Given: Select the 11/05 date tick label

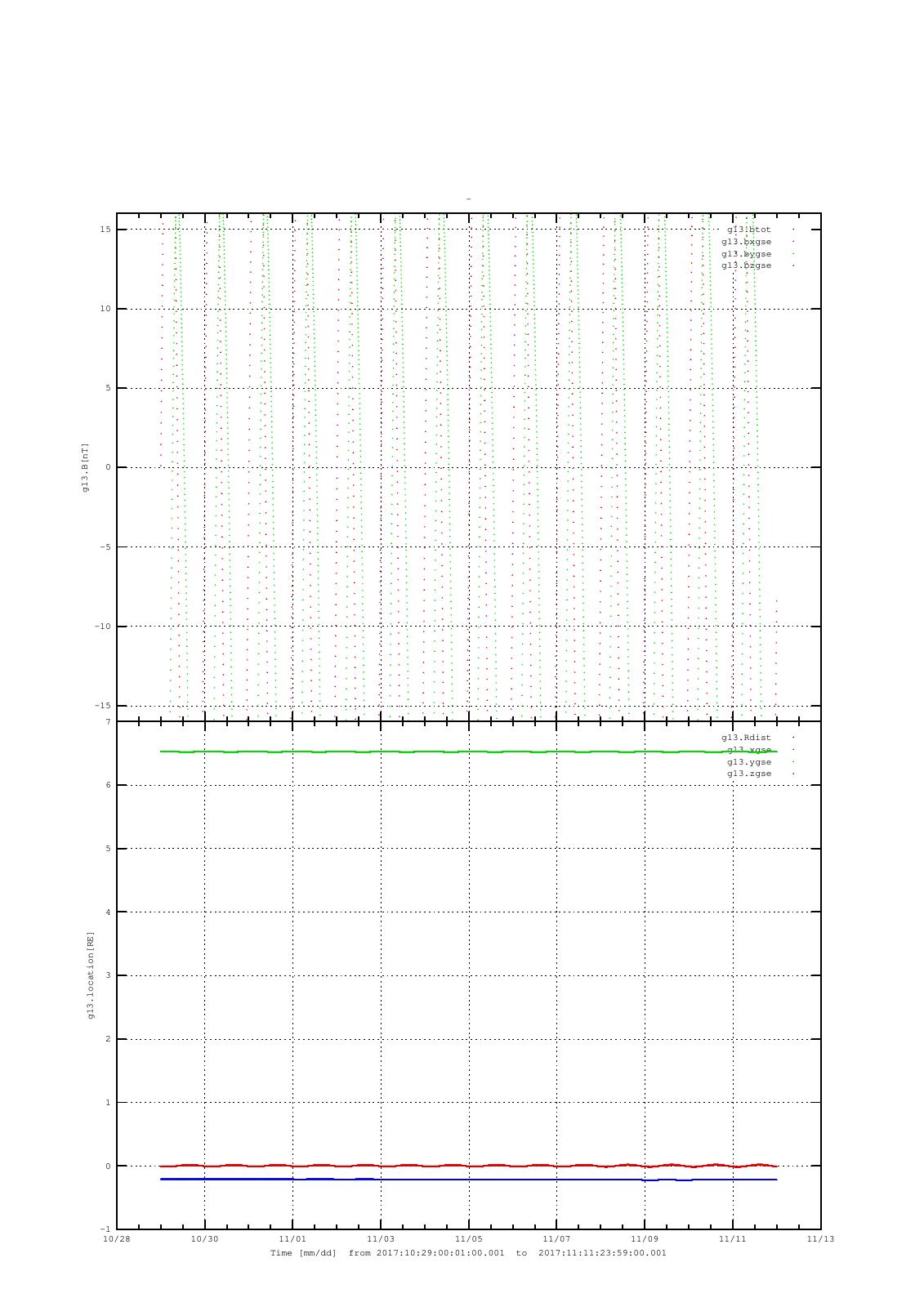Looking at the screenshot, I should point(469,1239).
